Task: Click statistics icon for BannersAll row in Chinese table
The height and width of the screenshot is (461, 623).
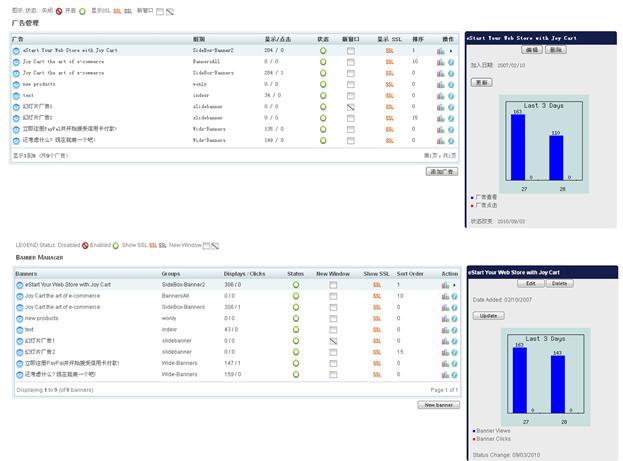Action: coord(441,62)
